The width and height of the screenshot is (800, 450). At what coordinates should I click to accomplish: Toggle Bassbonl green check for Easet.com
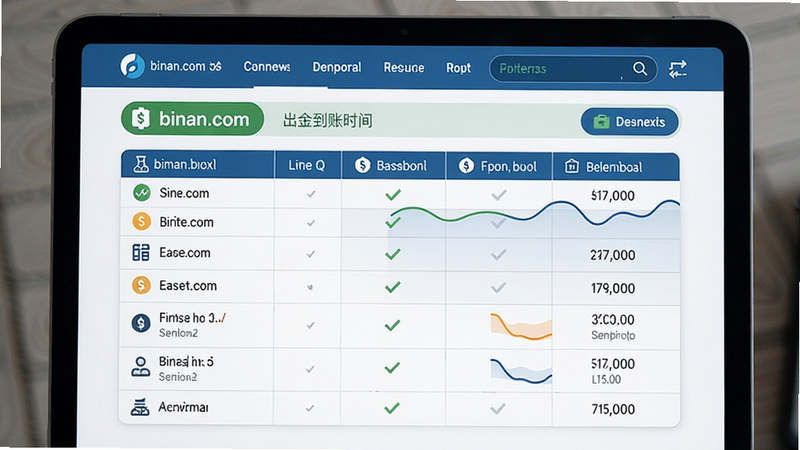point(392,287)
